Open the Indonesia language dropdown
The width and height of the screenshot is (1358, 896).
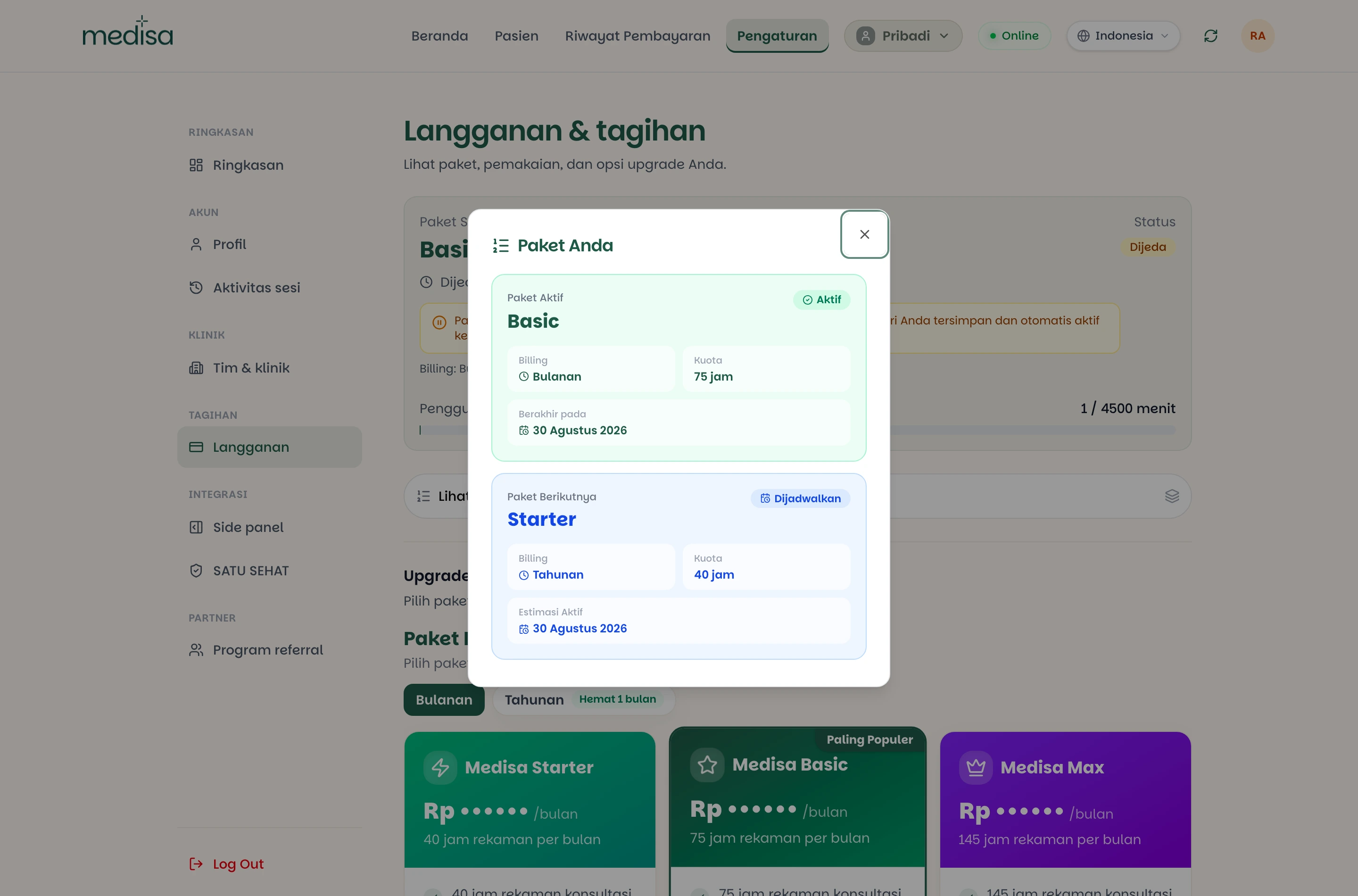1123,36
